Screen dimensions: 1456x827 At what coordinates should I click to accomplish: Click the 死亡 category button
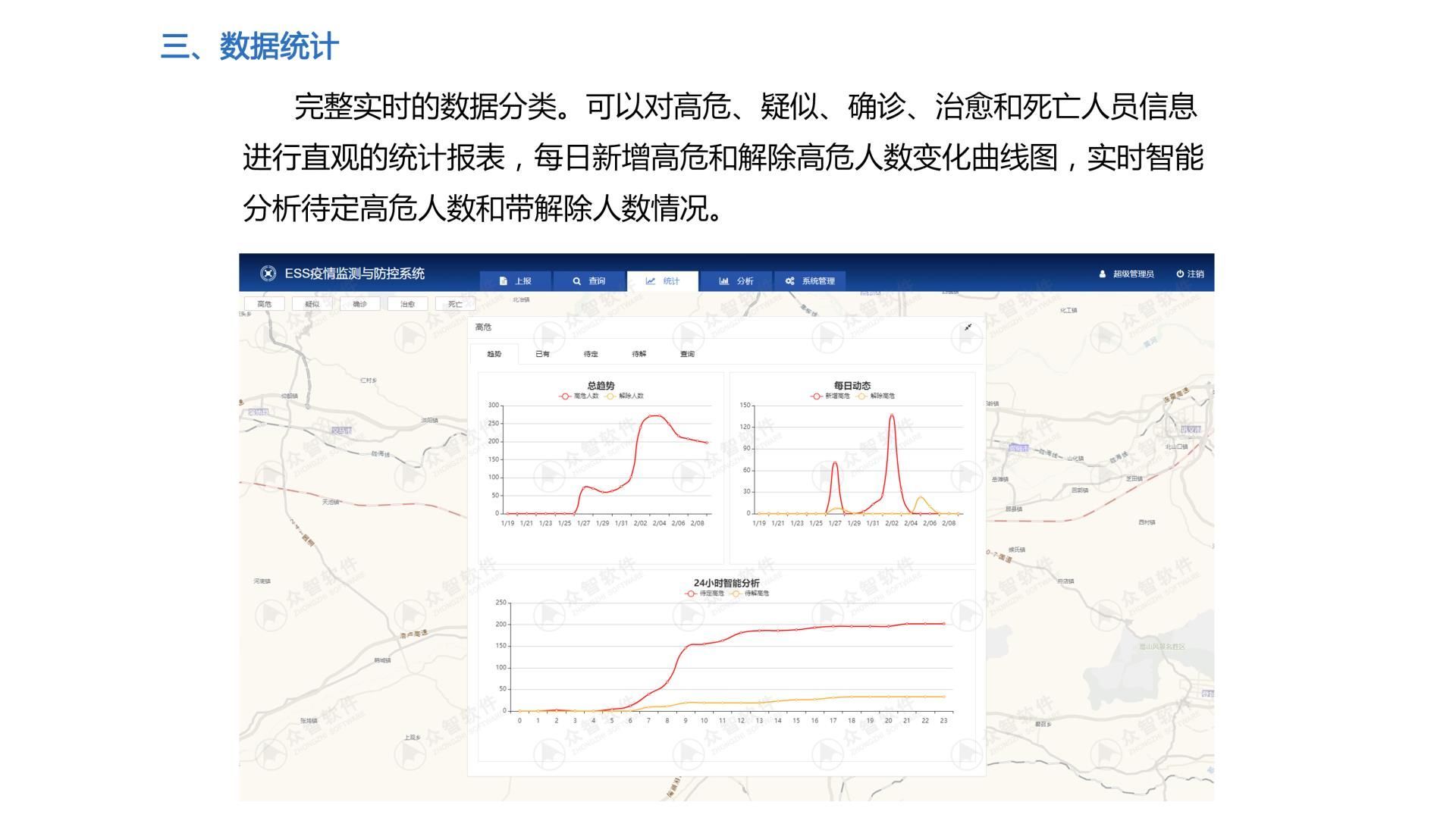pyautogui.click(x=455, y=304)
